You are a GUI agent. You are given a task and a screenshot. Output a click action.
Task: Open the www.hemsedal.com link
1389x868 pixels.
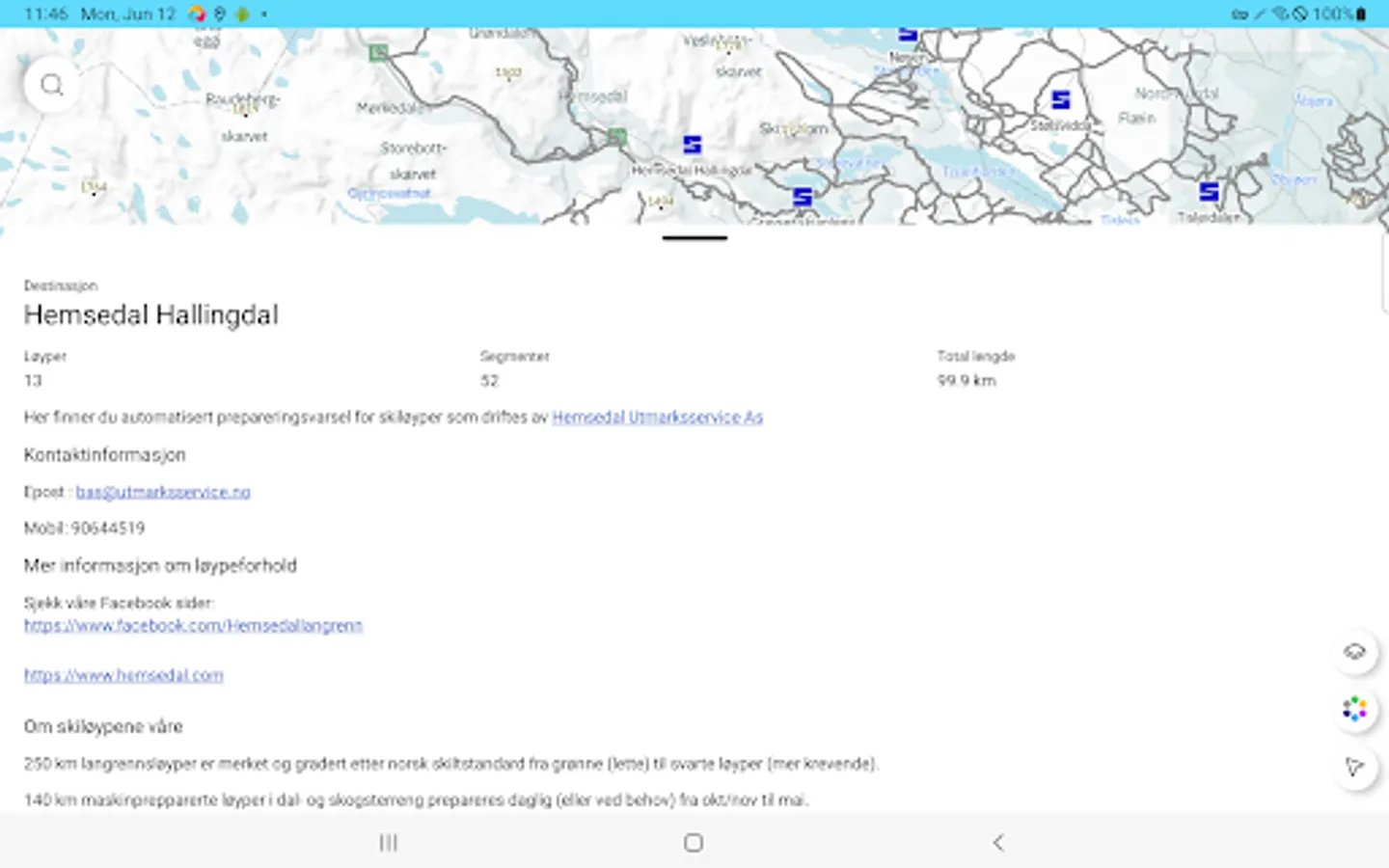(123, 675)
